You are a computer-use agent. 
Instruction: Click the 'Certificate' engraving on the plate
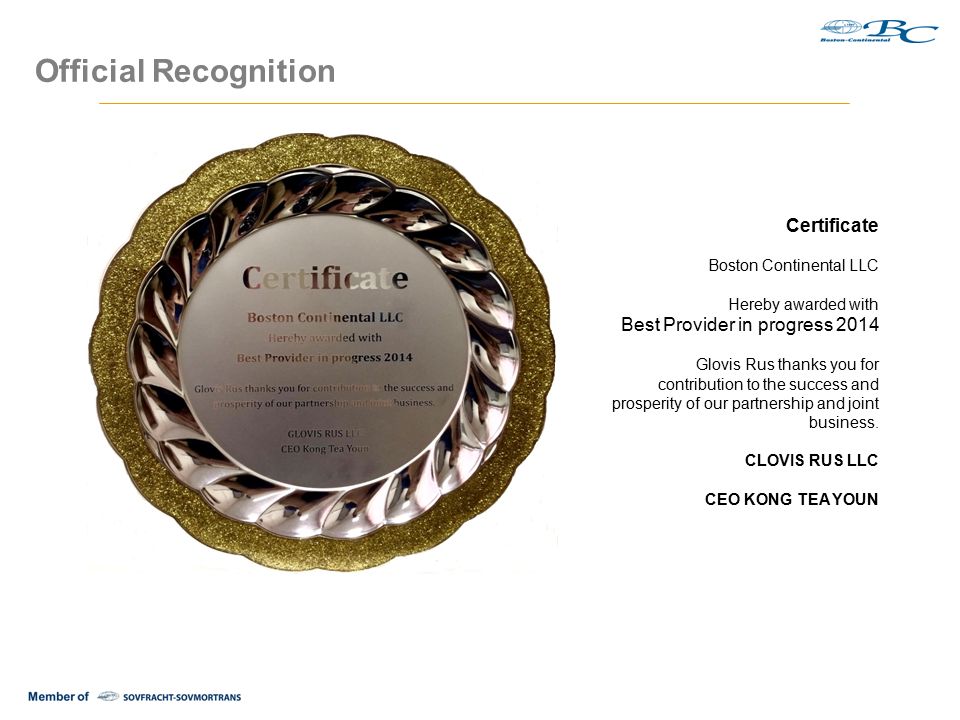(x=325, y=278)
